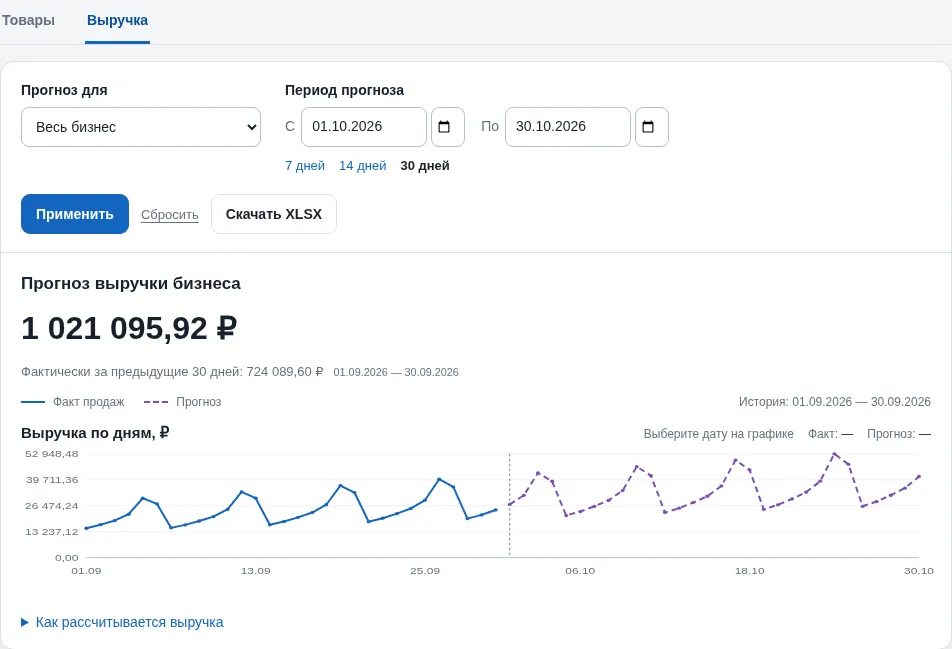Click the x-axis label 06.10
The width and height of the screenshot is (952, 649).
580,571
